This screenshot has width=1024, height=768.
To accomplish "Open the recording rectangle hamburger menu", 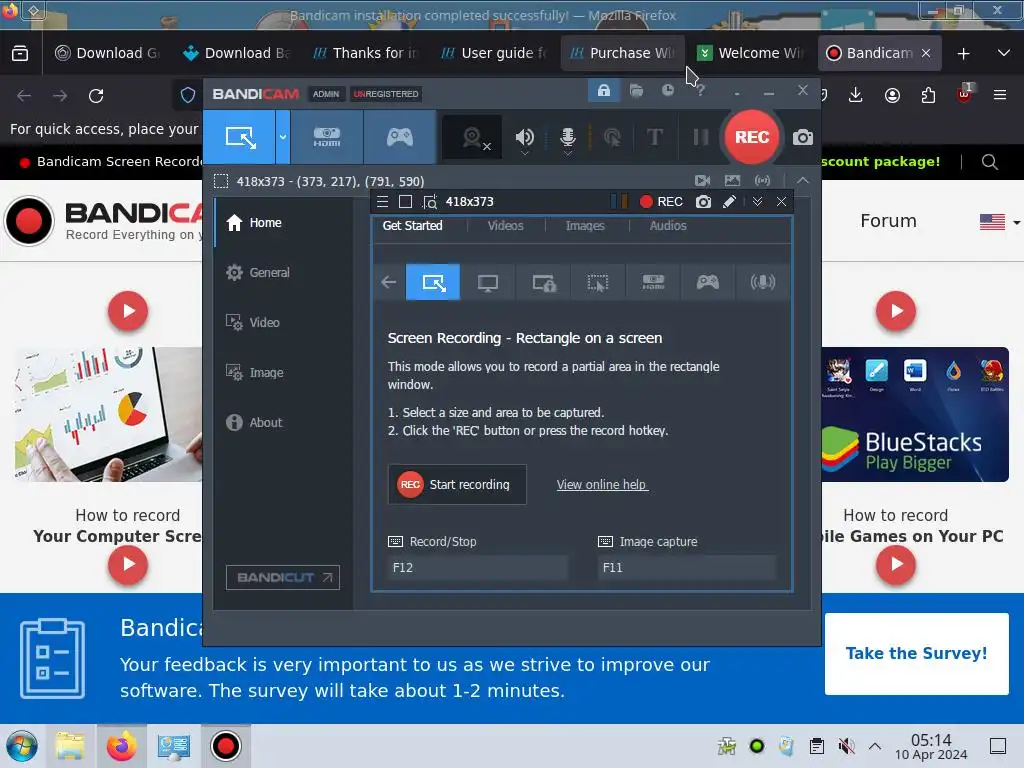I will 383,201.
